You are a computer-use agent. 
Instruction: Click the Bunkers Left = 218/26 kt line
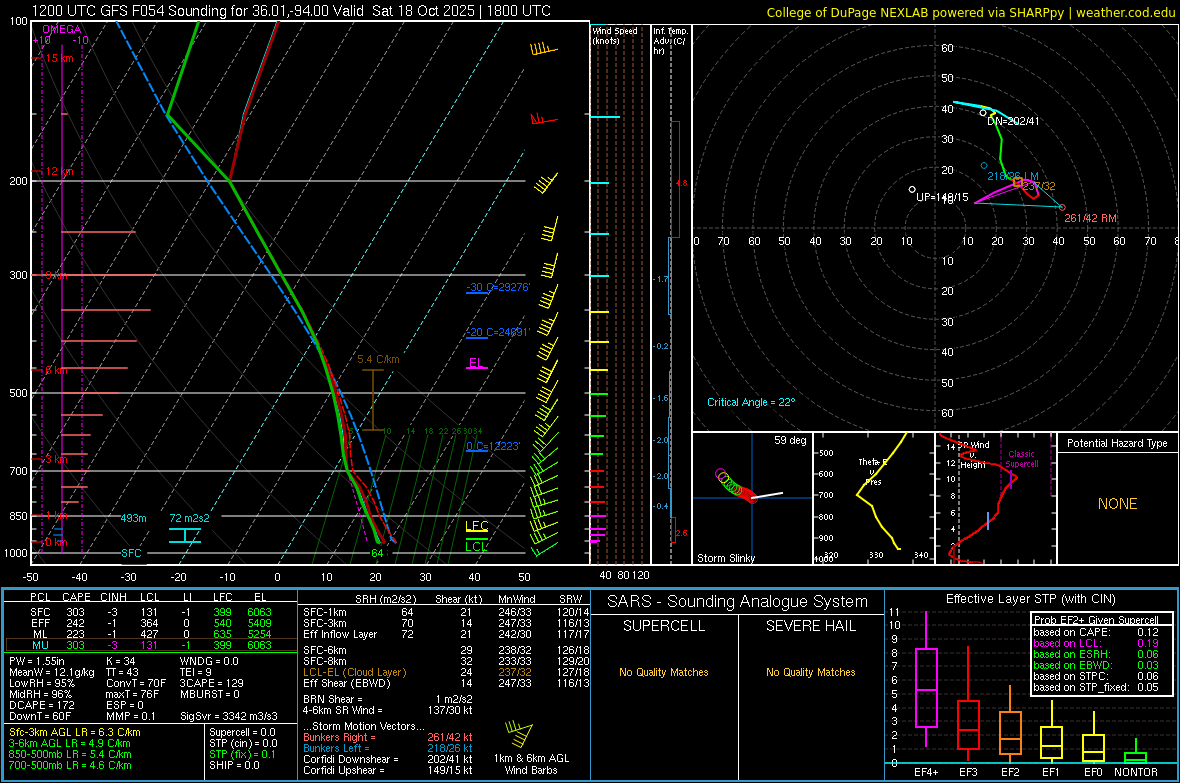point(388,748)
